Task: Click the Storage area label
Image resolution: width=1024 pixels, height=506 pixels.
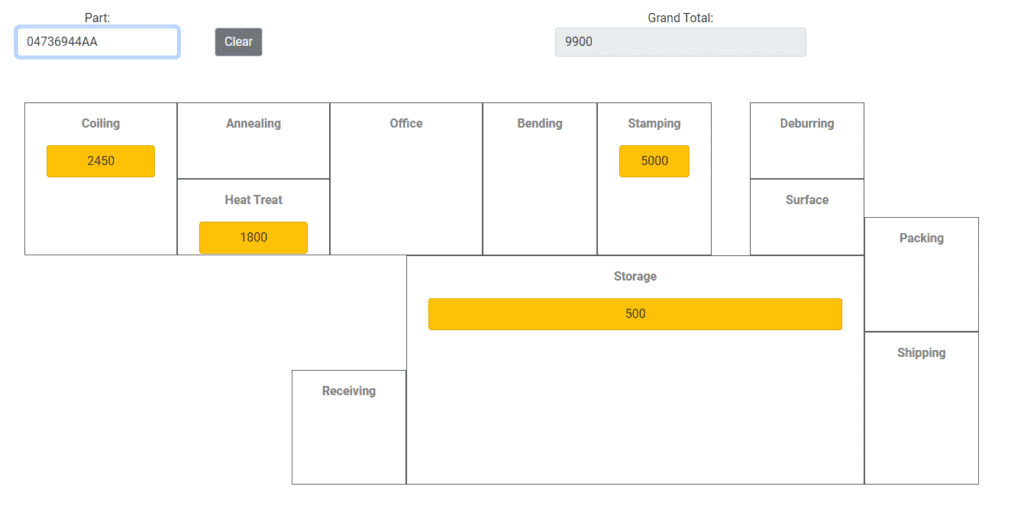Action: [635, 276]
